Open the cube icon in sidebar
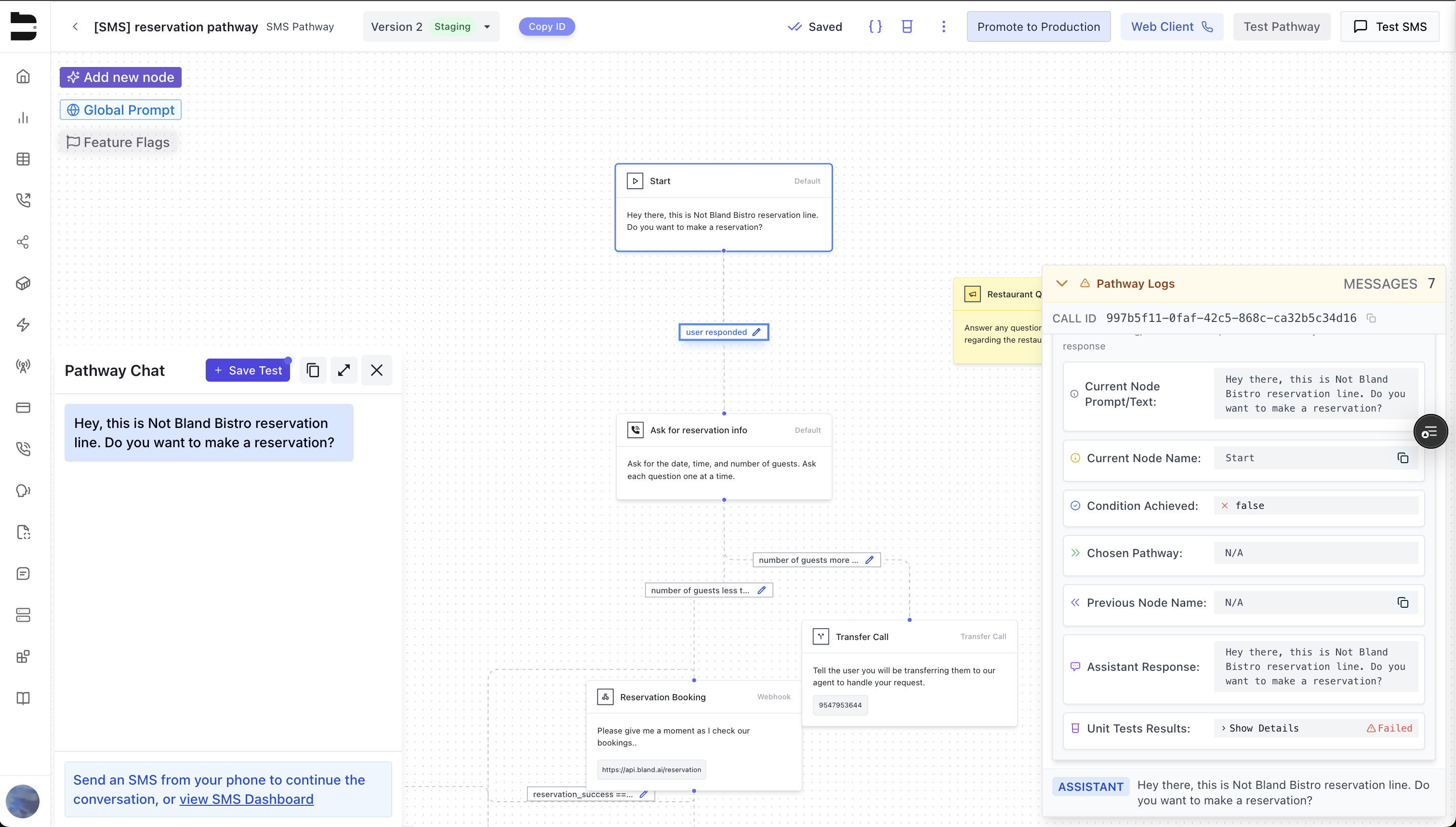The width and height of the screenshot is (1456, 827). point(23,283)
